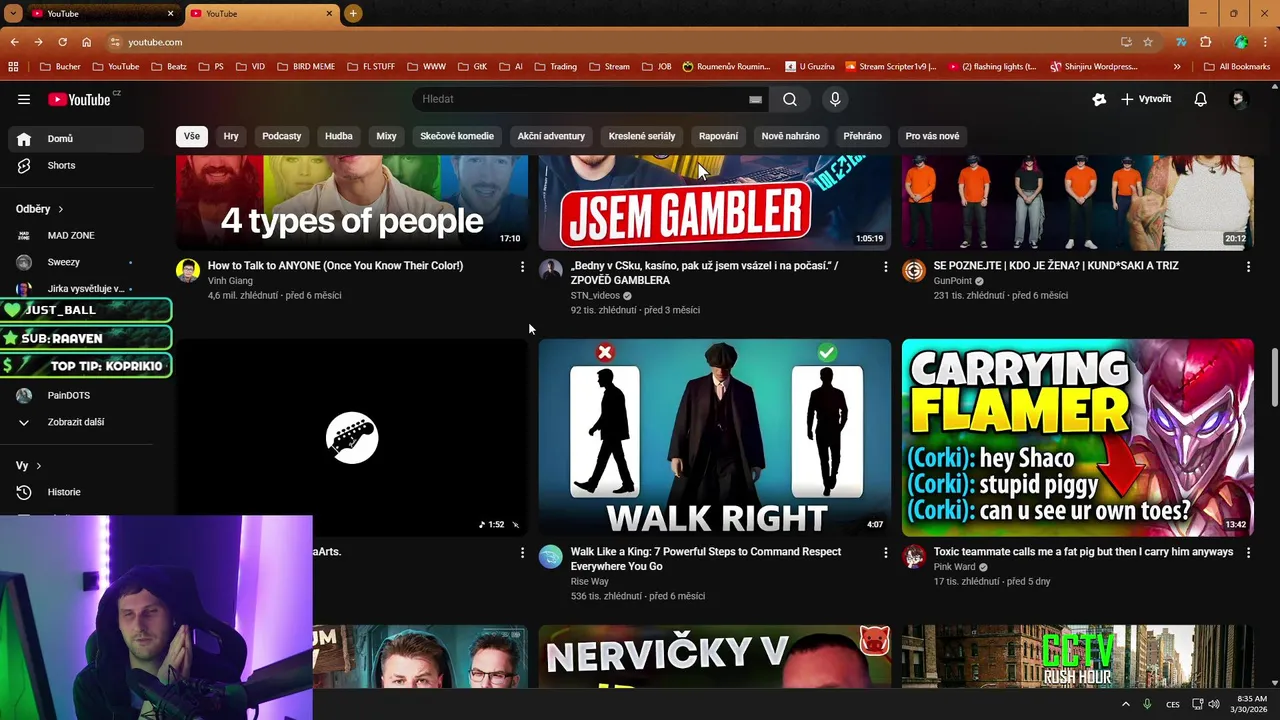This screenshot has height=720, width=1280.
Task: Open the browser home button
Action: 87,42
